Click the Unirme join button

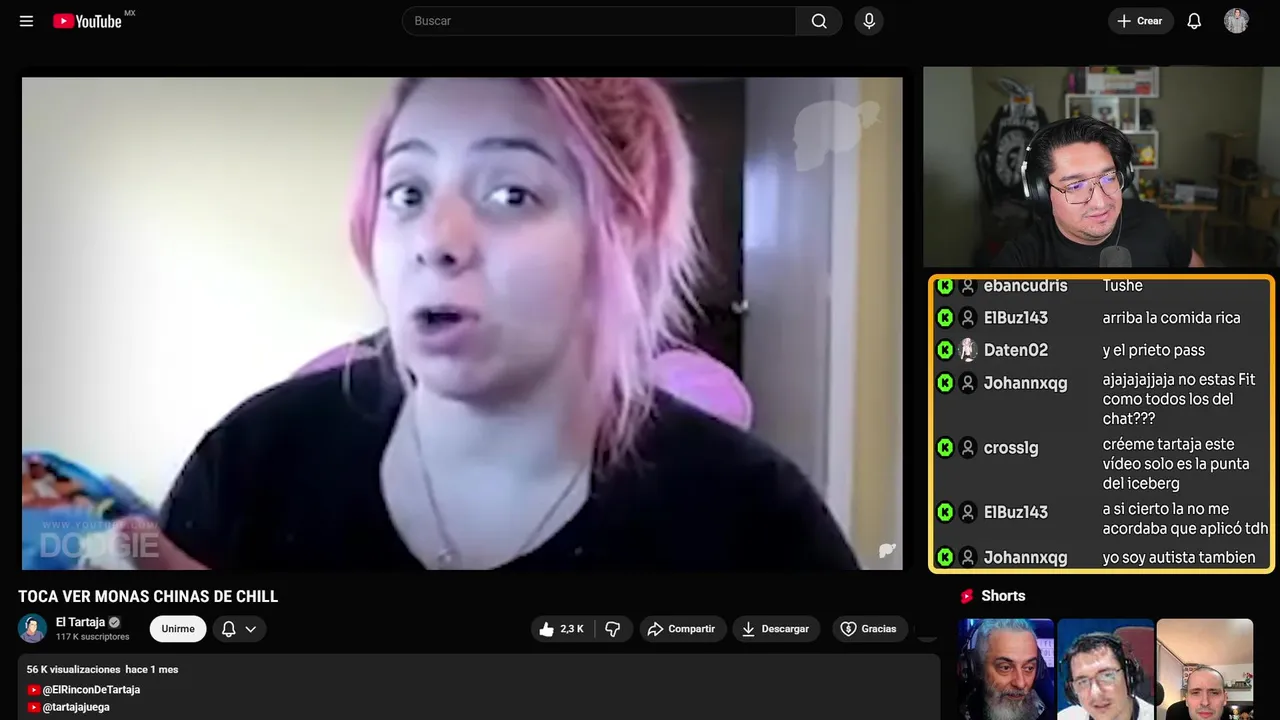tap(178, 629)
